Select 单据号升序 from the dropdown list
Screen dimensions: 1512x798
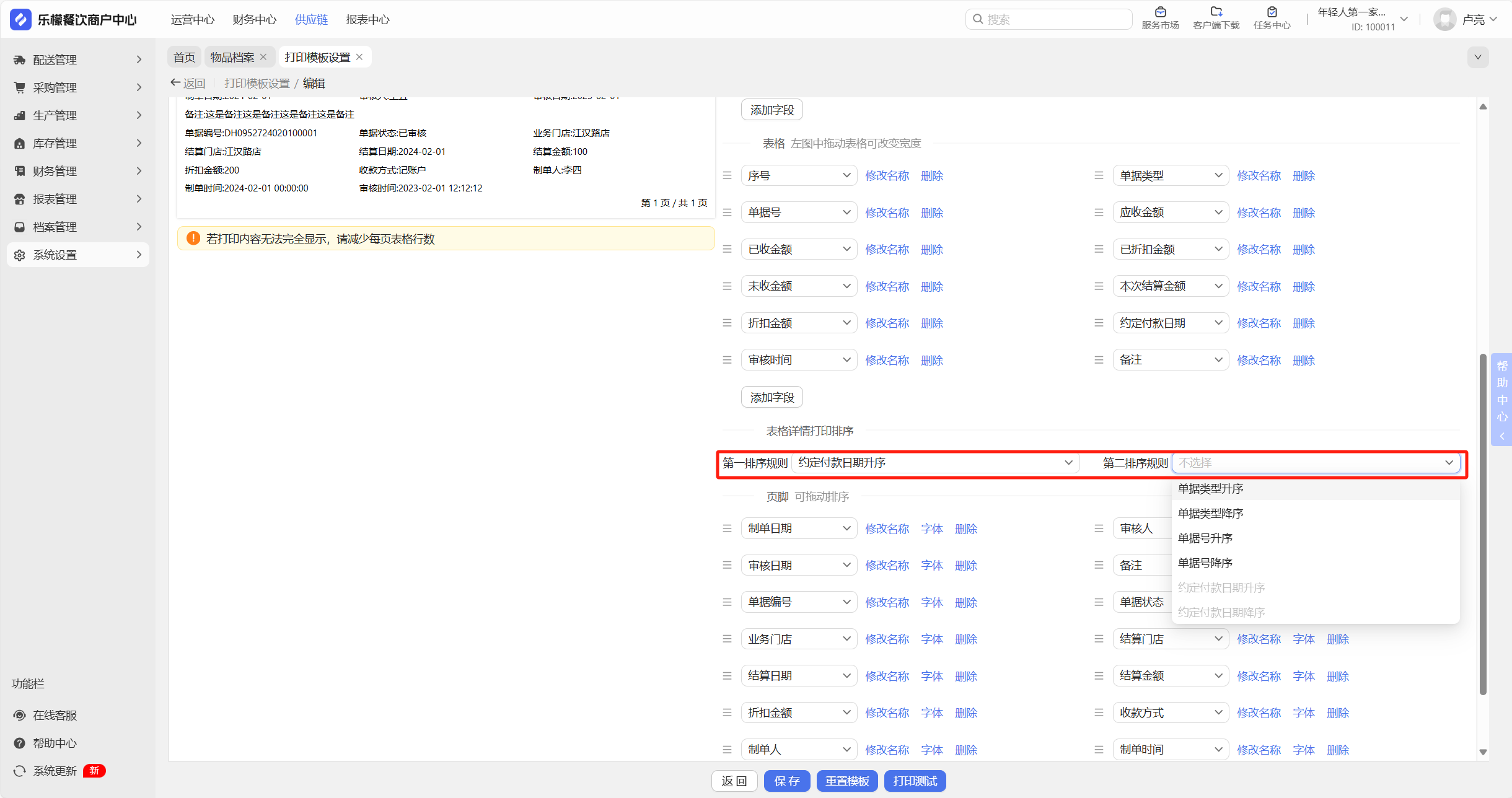1205,538
